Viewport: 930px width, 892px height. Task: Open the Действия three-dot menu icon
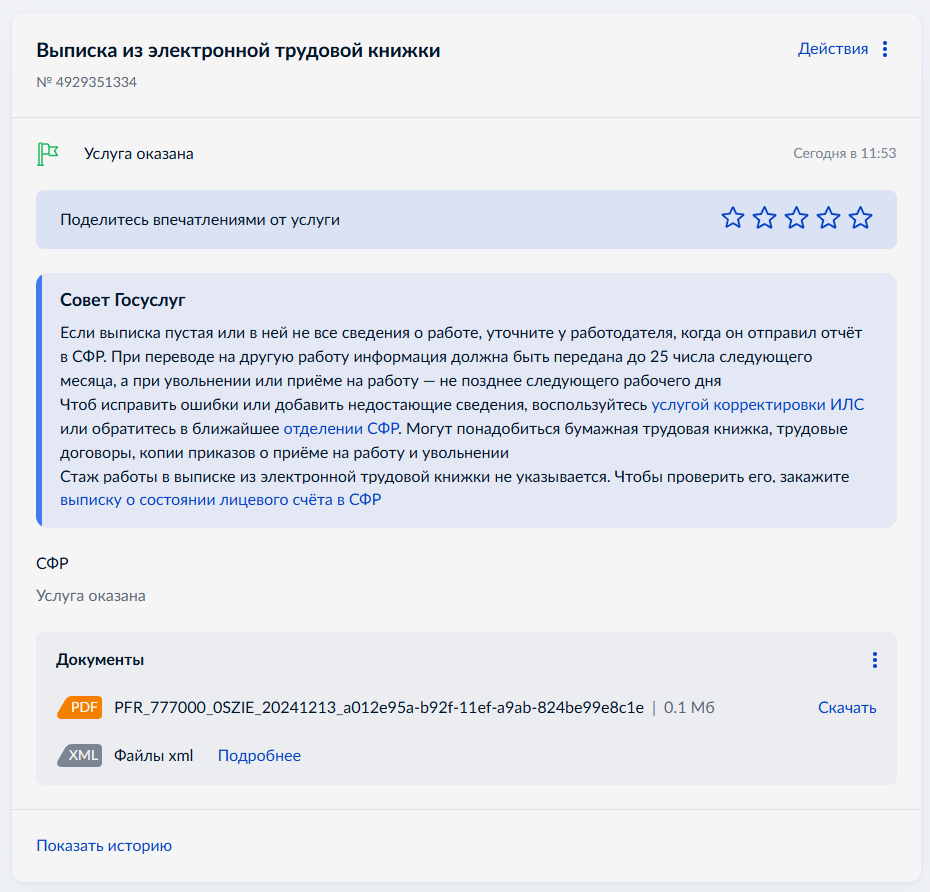884,49
